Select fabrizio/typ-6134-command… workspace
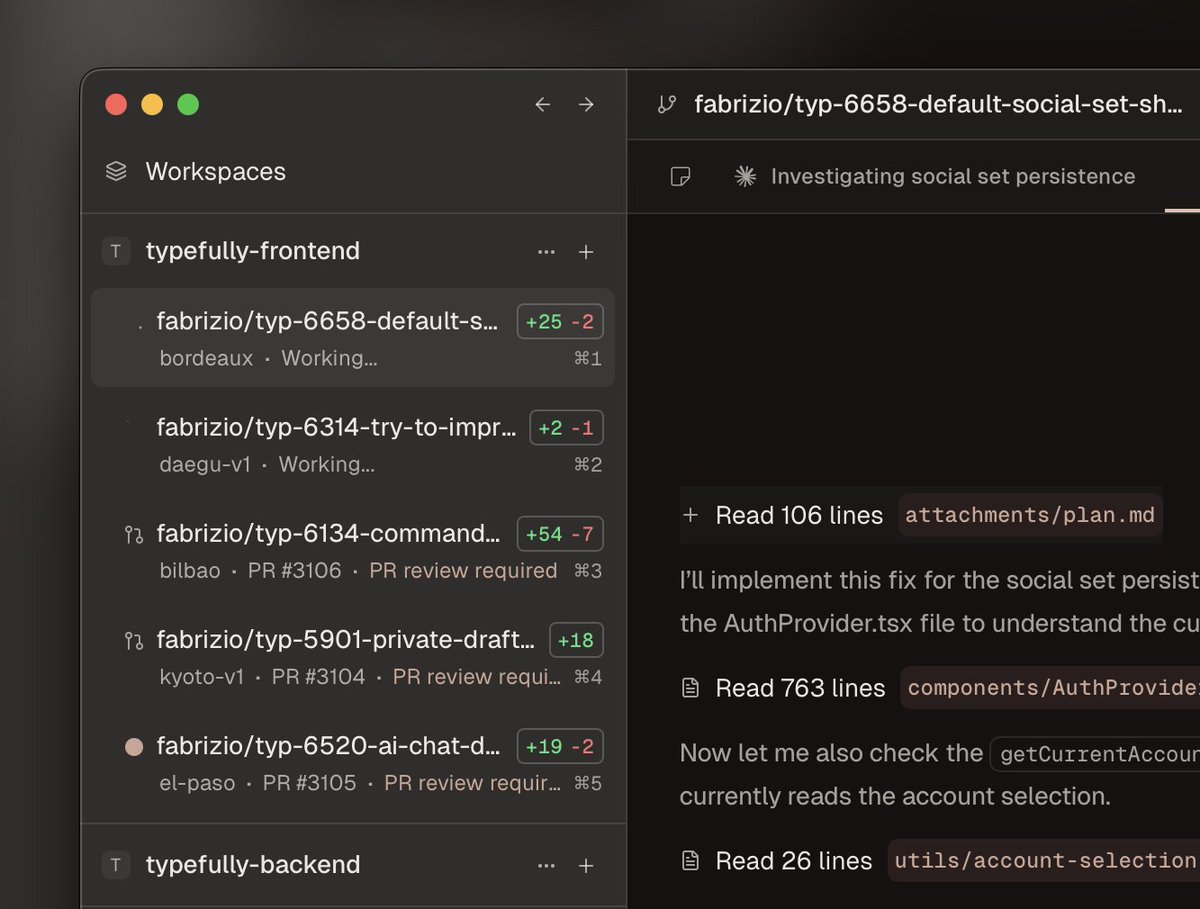1200x909 pixels. [353, 550]
